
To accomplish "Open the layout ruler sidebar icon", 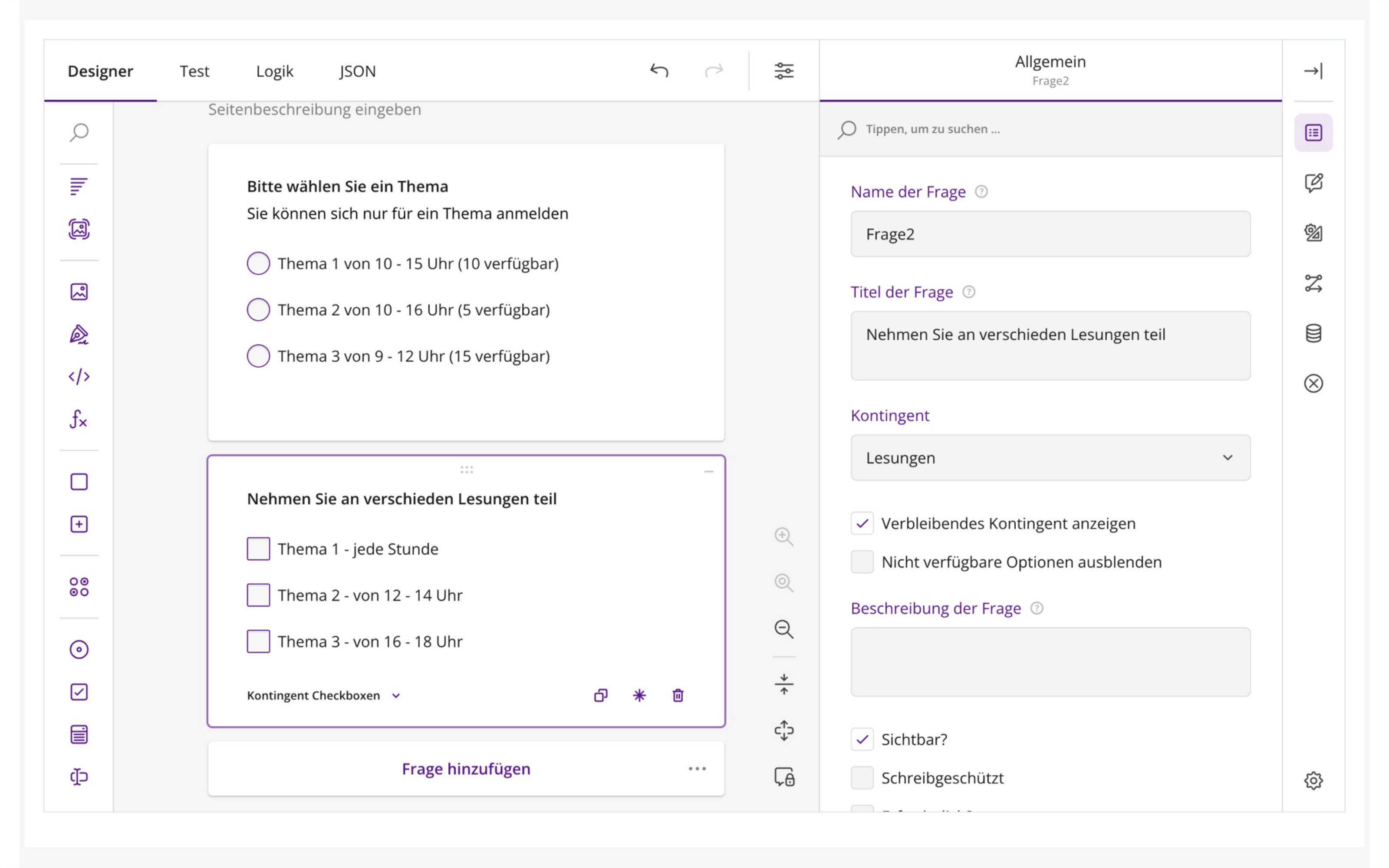I will click(1313, 233).
